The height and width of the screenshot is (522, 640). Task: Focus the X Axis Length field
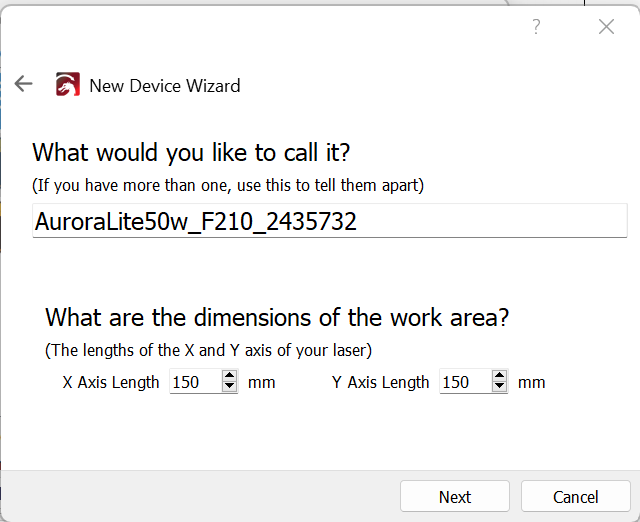(x=196, y=382)
